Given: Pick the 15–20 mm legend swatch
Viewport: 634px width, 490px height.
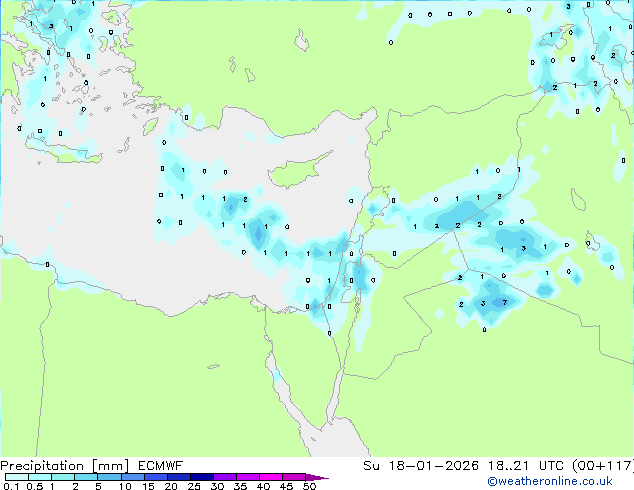Looking at the screenshot, I should (155, 477).
